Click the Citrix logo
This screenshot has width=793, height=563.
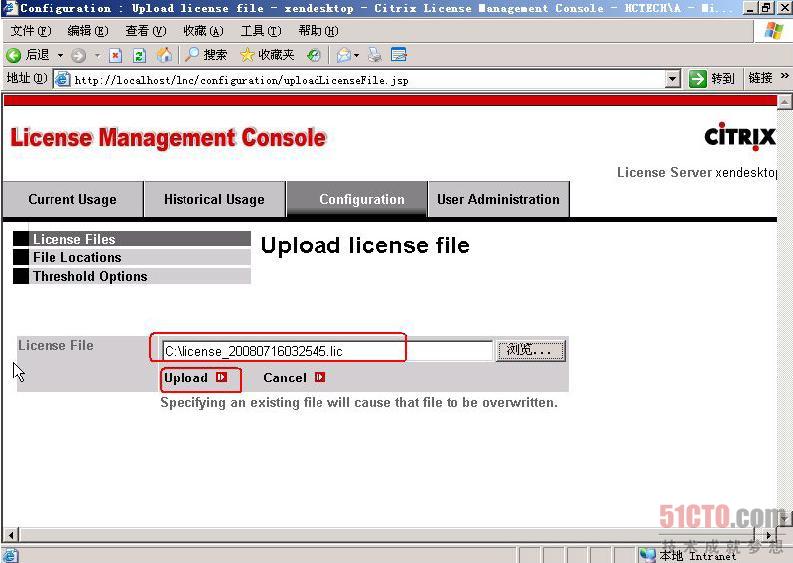(739, 136)
